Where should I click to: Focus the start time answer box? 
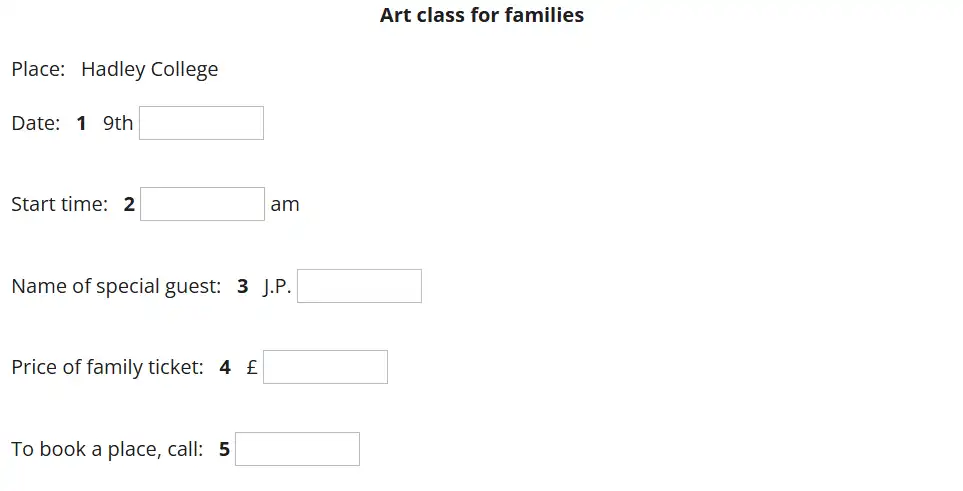point(202,204)
